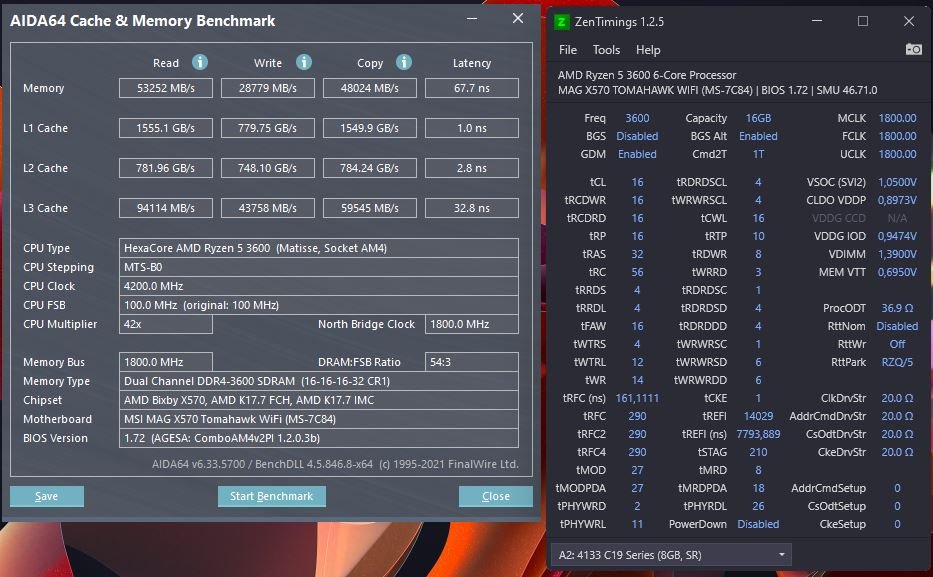Click the Motherboard MSI MAG X570 field
Image resolution: width=933 pixels, height=577 pixels.
pyautogui.click(x=318, y=419)
